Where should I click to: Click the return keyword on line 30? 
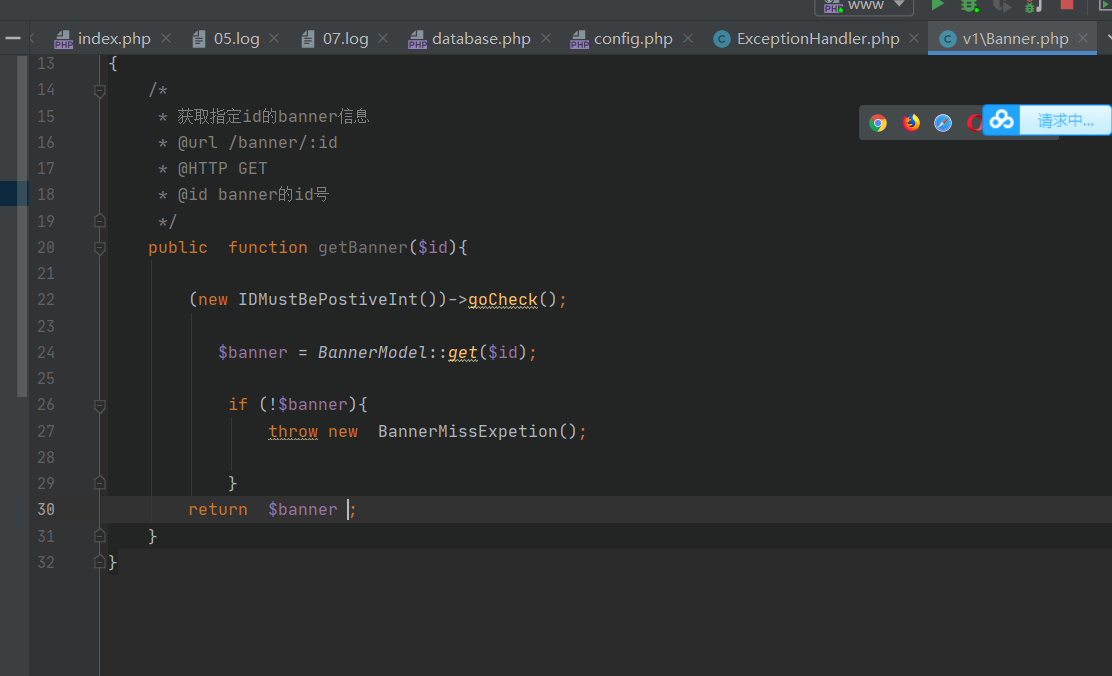tap(218, 509)
